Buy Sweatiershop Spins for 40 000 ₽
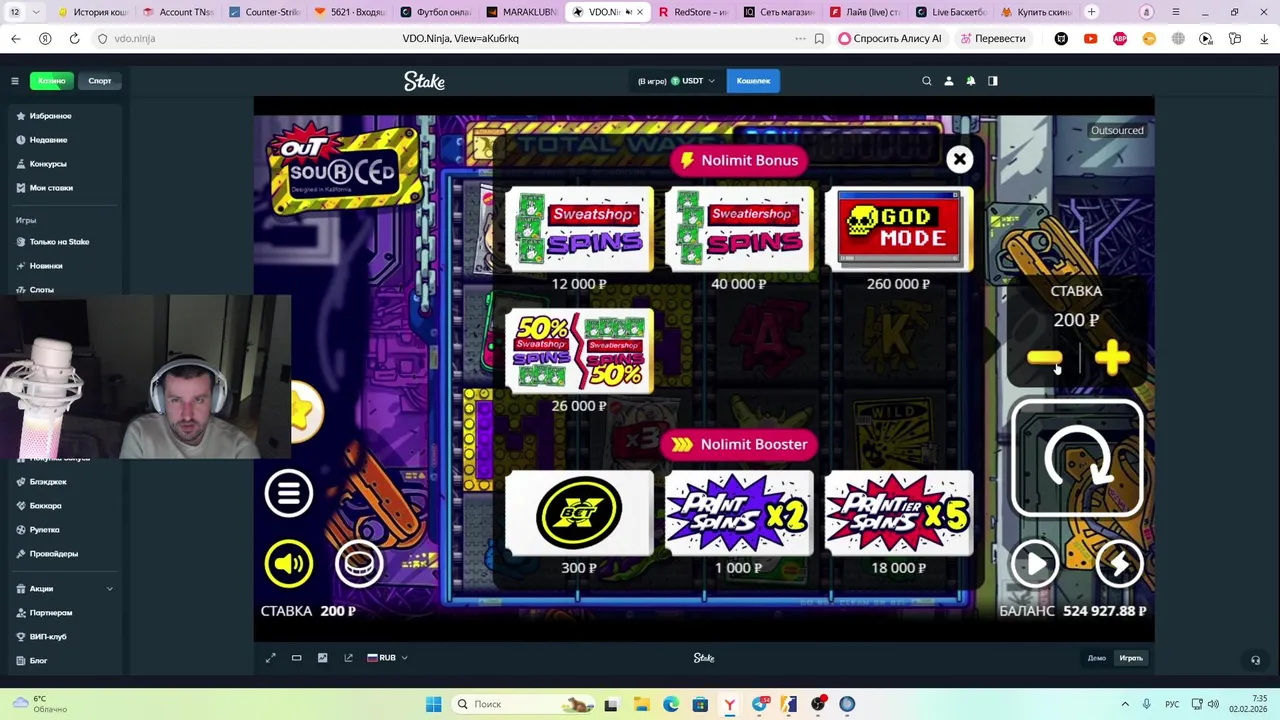This screenshot has width=1280, height=720. click(x=739, y=229)
